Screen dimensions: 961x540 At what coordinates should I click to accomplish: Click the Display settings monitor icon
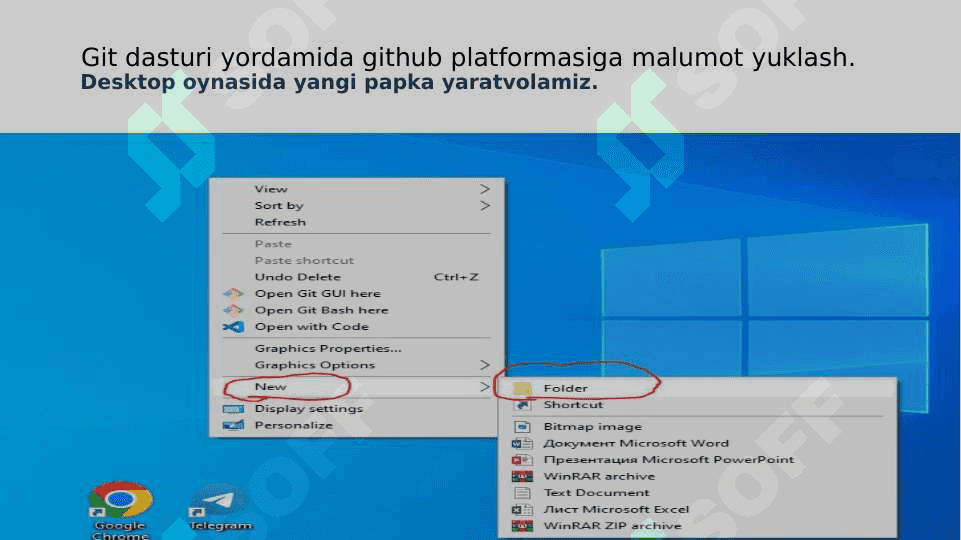pos(234,409)
